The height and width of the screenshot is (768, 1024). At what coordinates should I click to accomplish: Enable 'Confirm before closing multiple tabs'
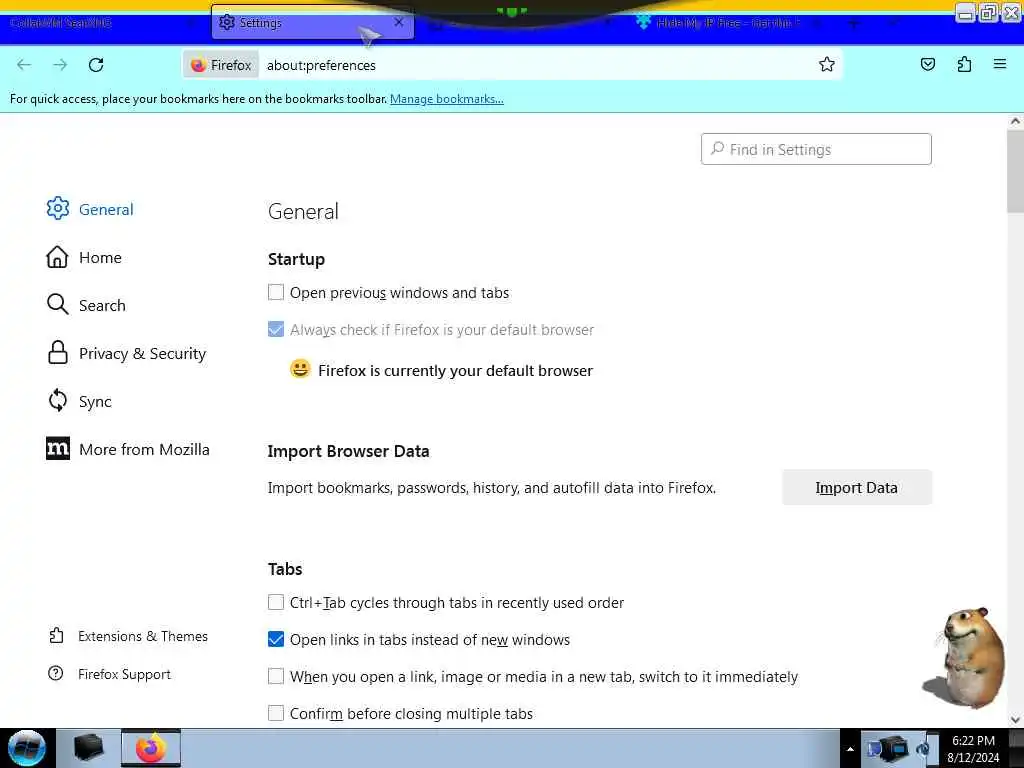coord(276,712)
